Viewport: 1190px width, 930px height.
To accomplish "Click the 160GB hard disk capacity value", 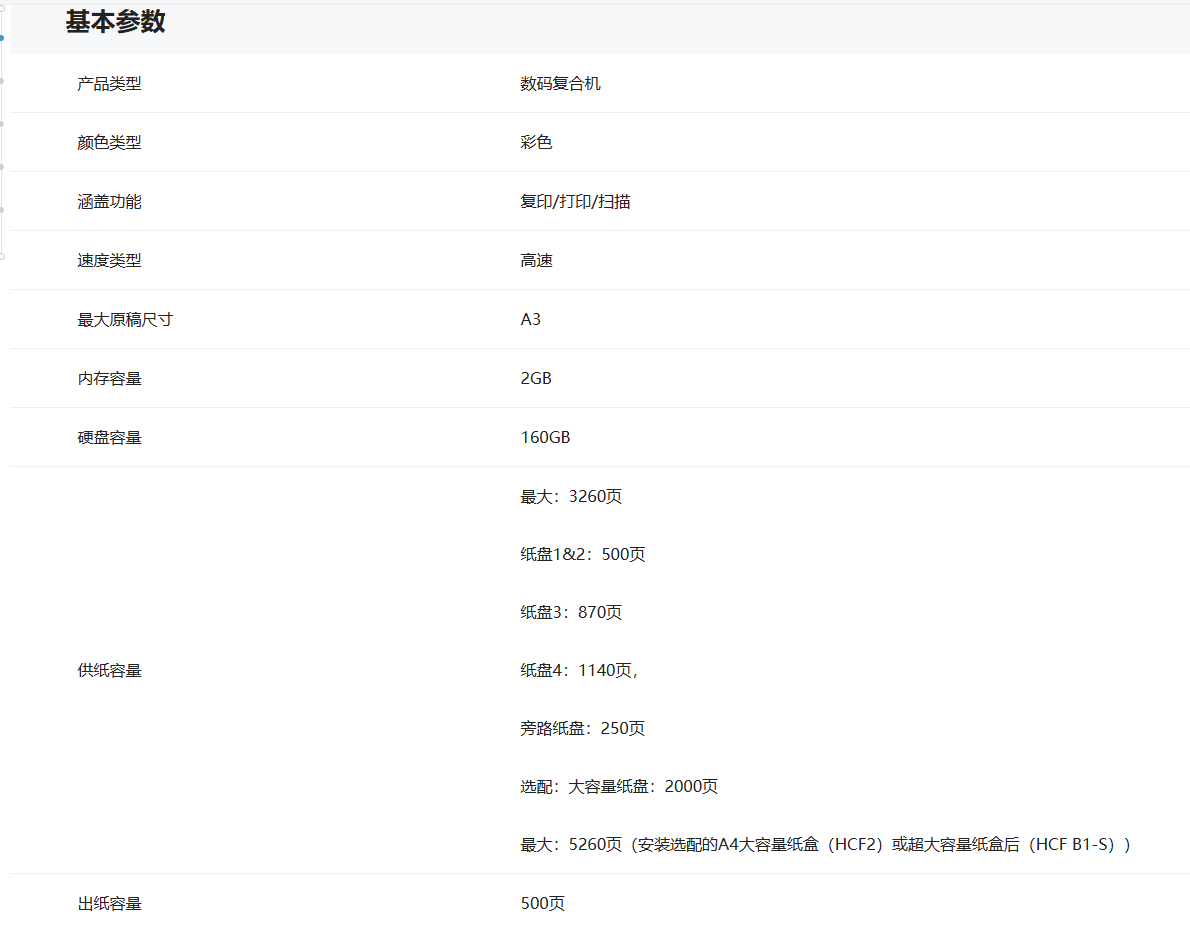I will tap(545, 438).
